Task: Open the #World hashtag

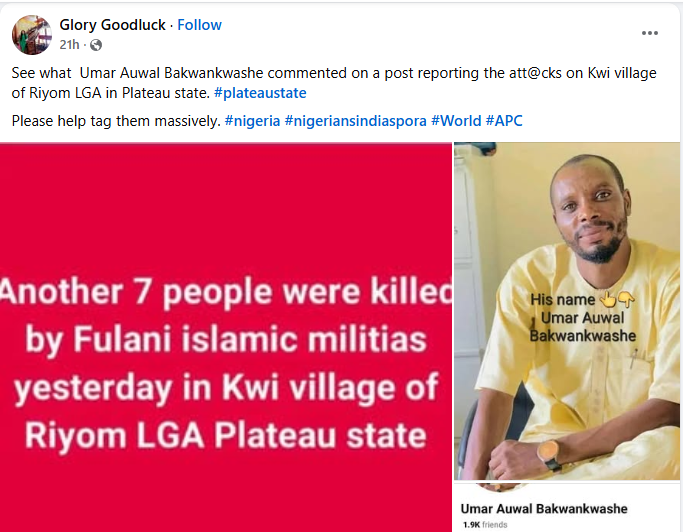Action: (x=456, y=121)
